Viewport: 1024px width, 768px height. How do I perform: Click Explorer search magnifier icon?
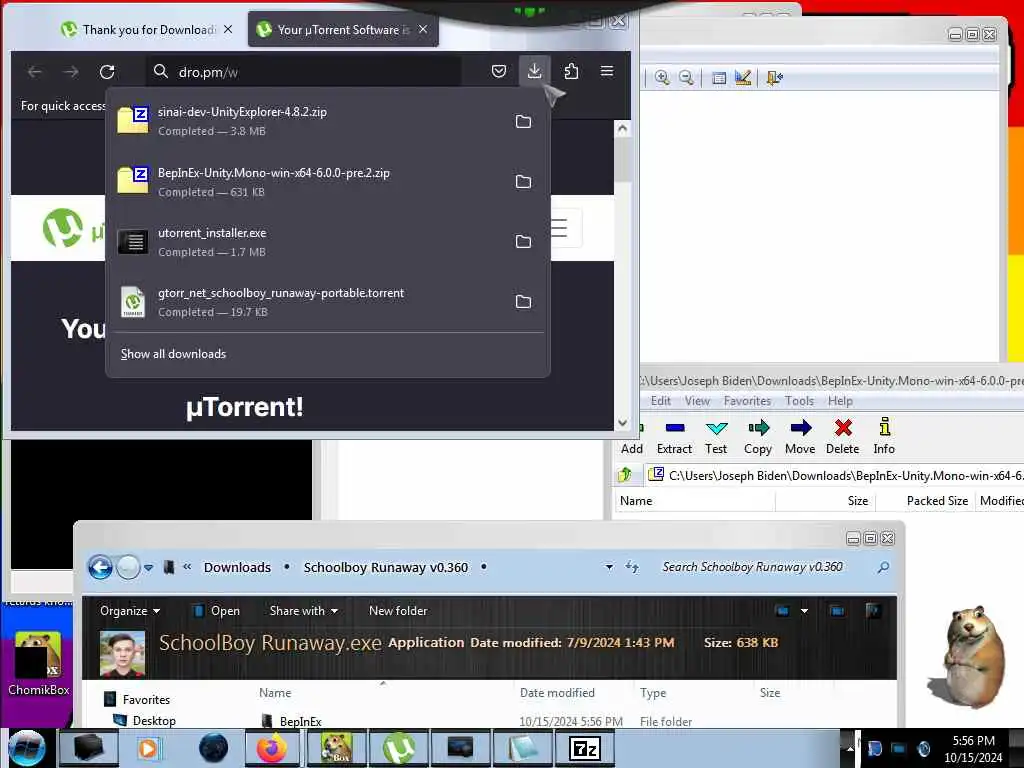[883, 567]
